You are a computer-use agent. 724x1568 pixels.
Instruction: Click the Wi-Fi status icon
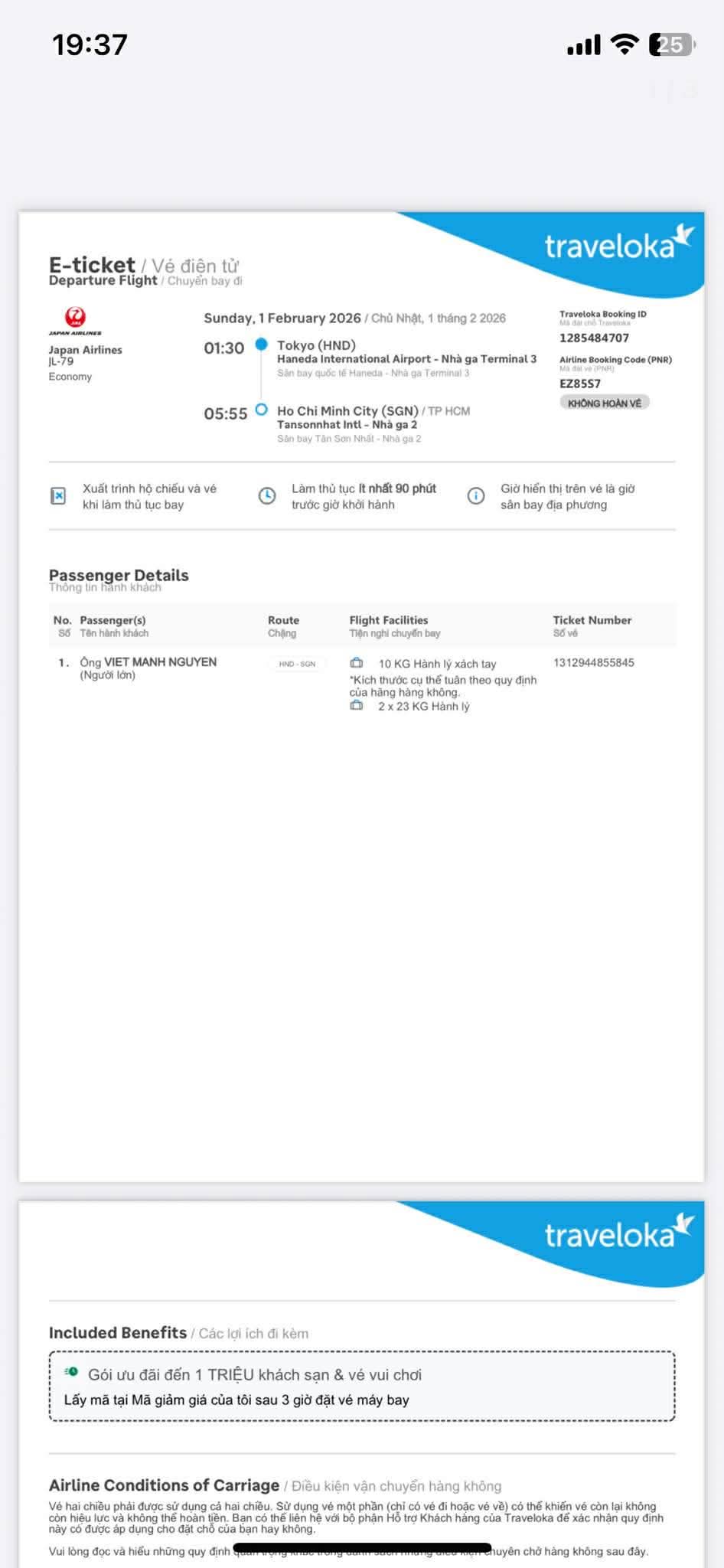point(625,45)
